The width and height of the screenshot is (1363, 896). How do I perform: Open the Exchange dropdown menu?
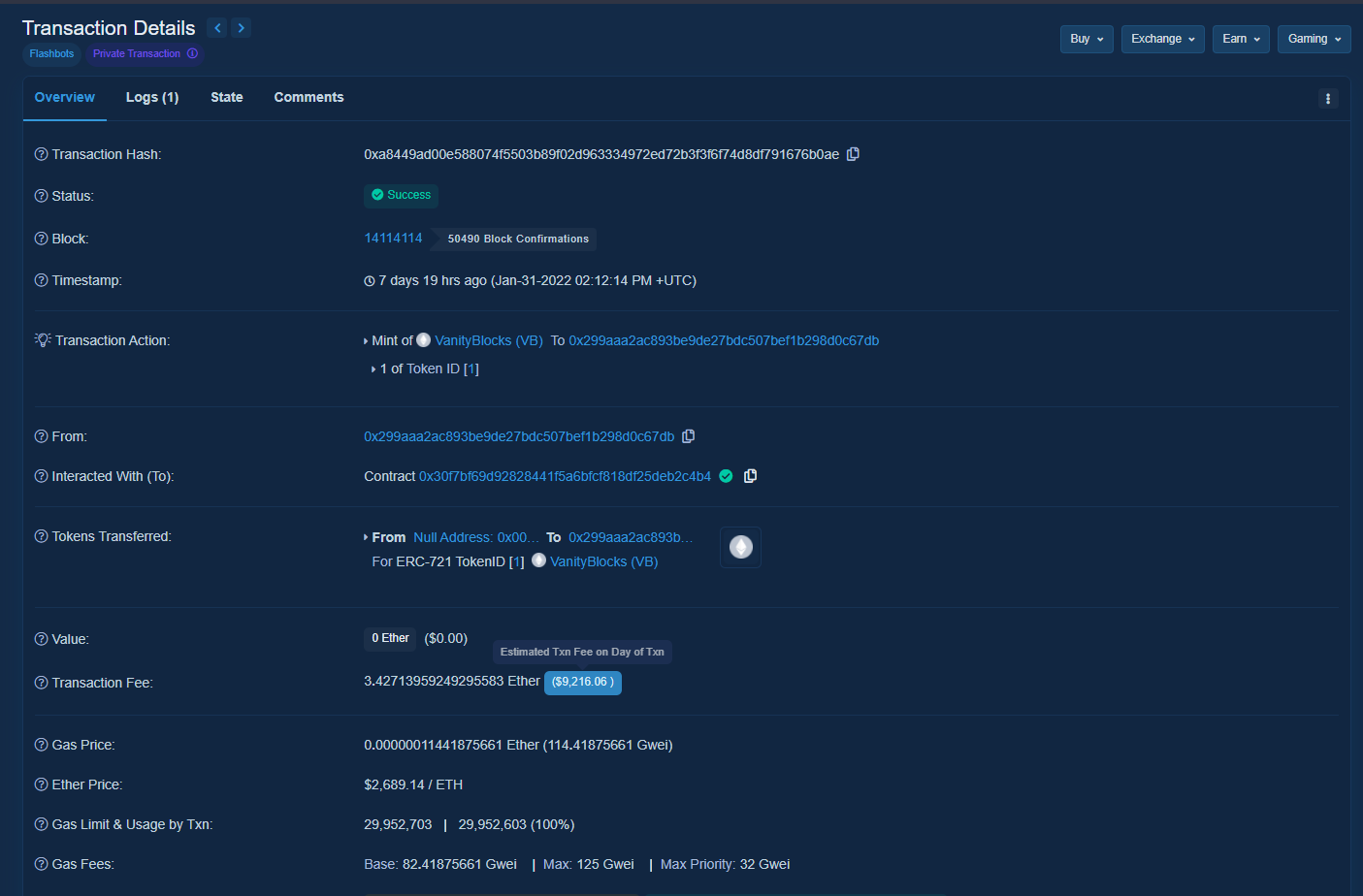[x=1163, y=39]
